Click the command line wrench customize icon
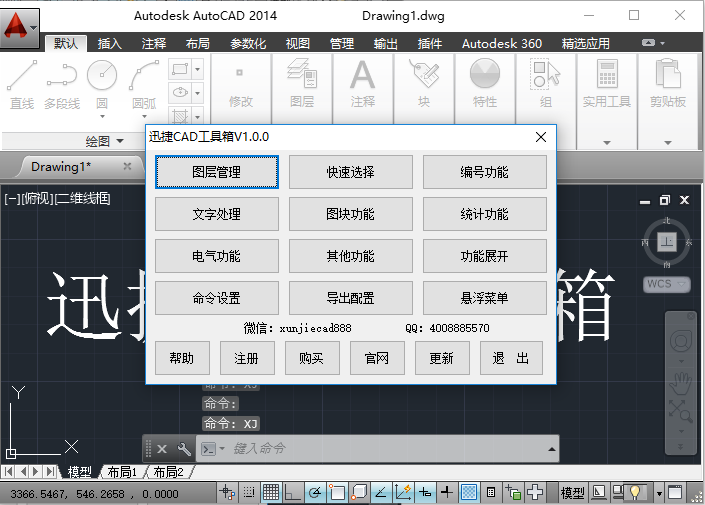 tap(184, 449)
